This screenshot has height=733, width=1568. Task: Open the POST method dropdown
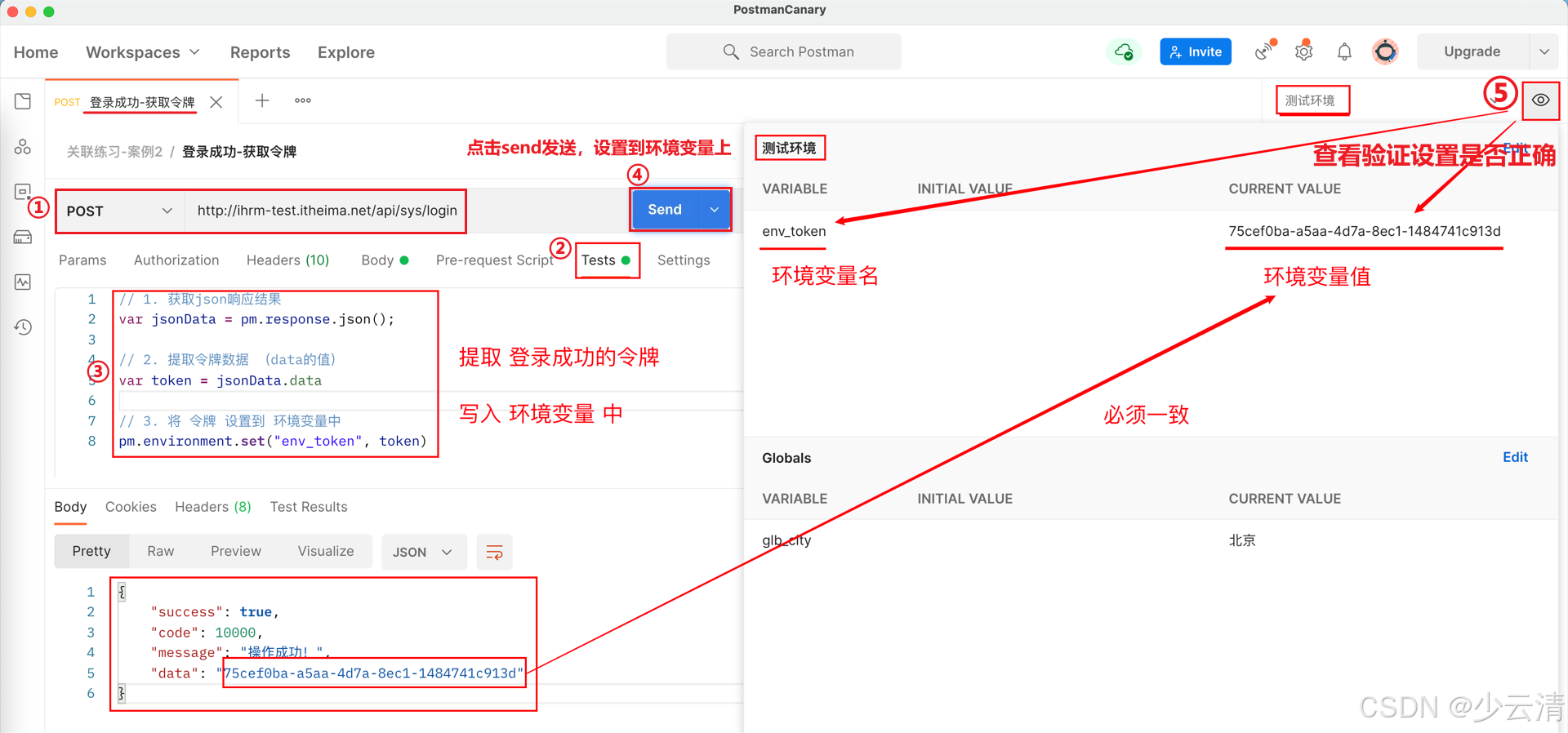(120, 211)
